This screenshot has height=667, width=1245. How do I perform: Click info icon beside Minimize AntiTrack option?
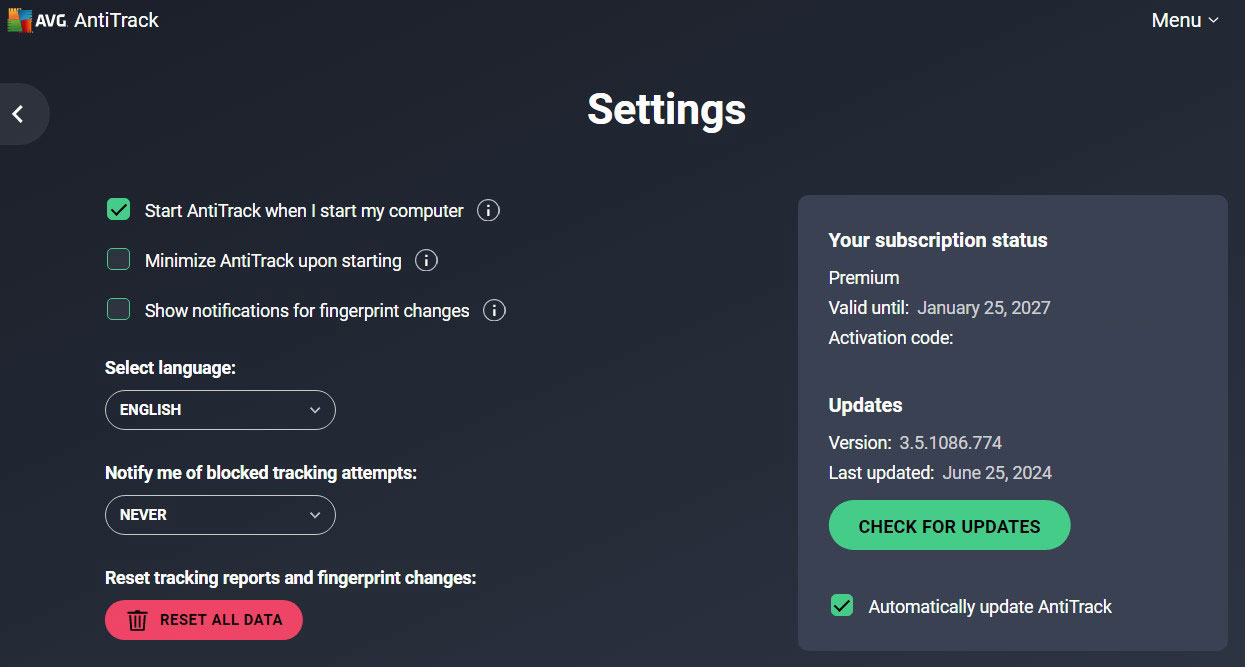[426, 261]
